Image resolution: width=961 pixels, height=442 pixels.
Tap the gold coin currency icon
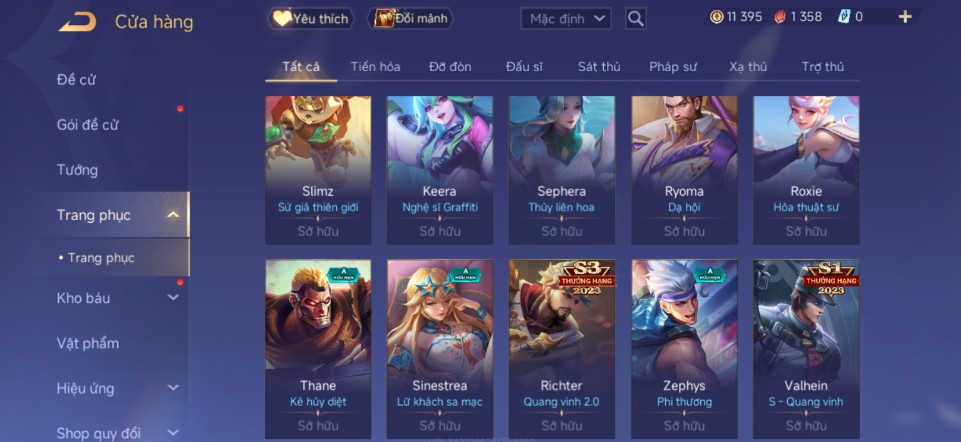pos(716,17)
